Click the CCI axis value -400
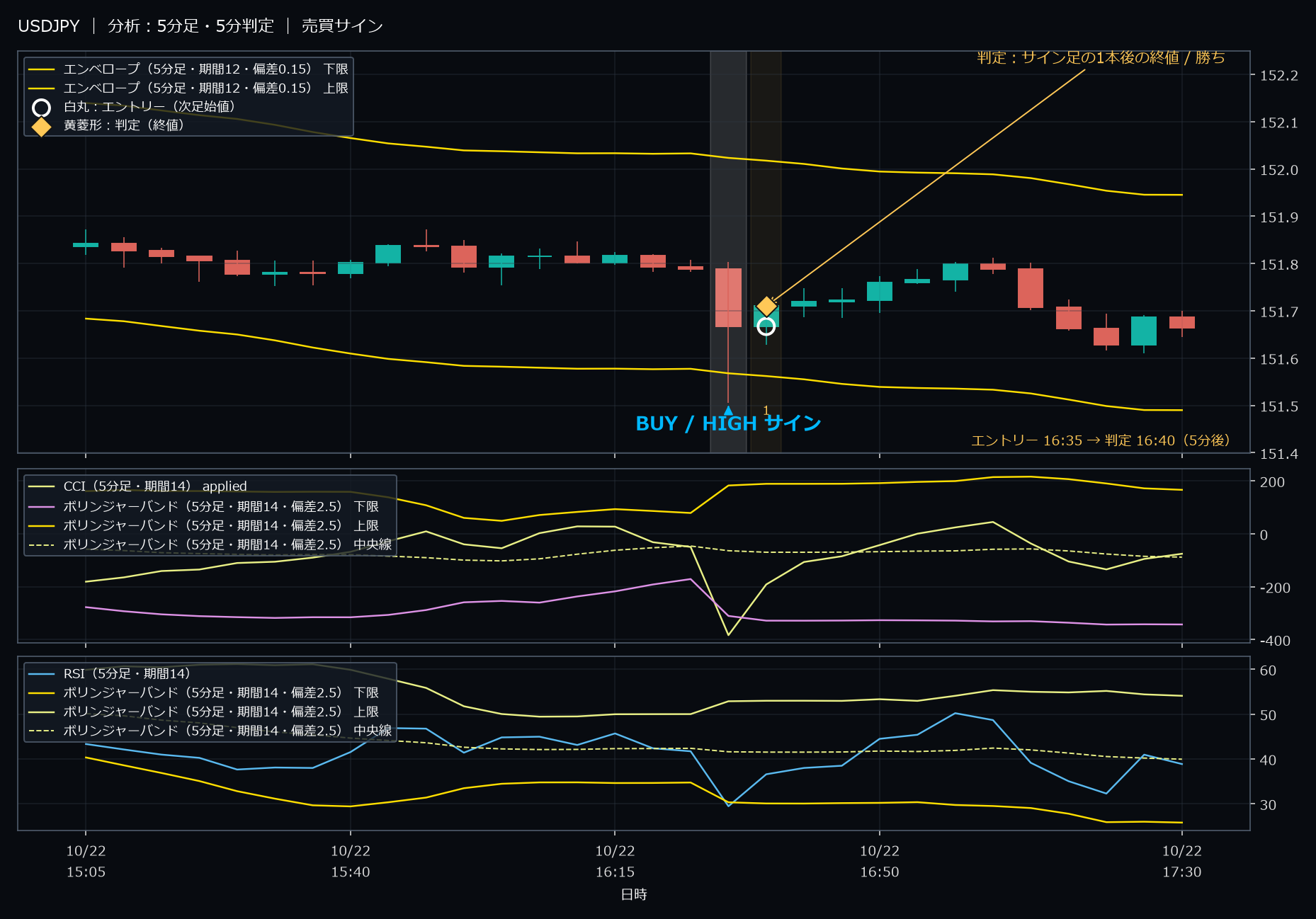This screenshot has width=1316, height=919. (1275, 641)
